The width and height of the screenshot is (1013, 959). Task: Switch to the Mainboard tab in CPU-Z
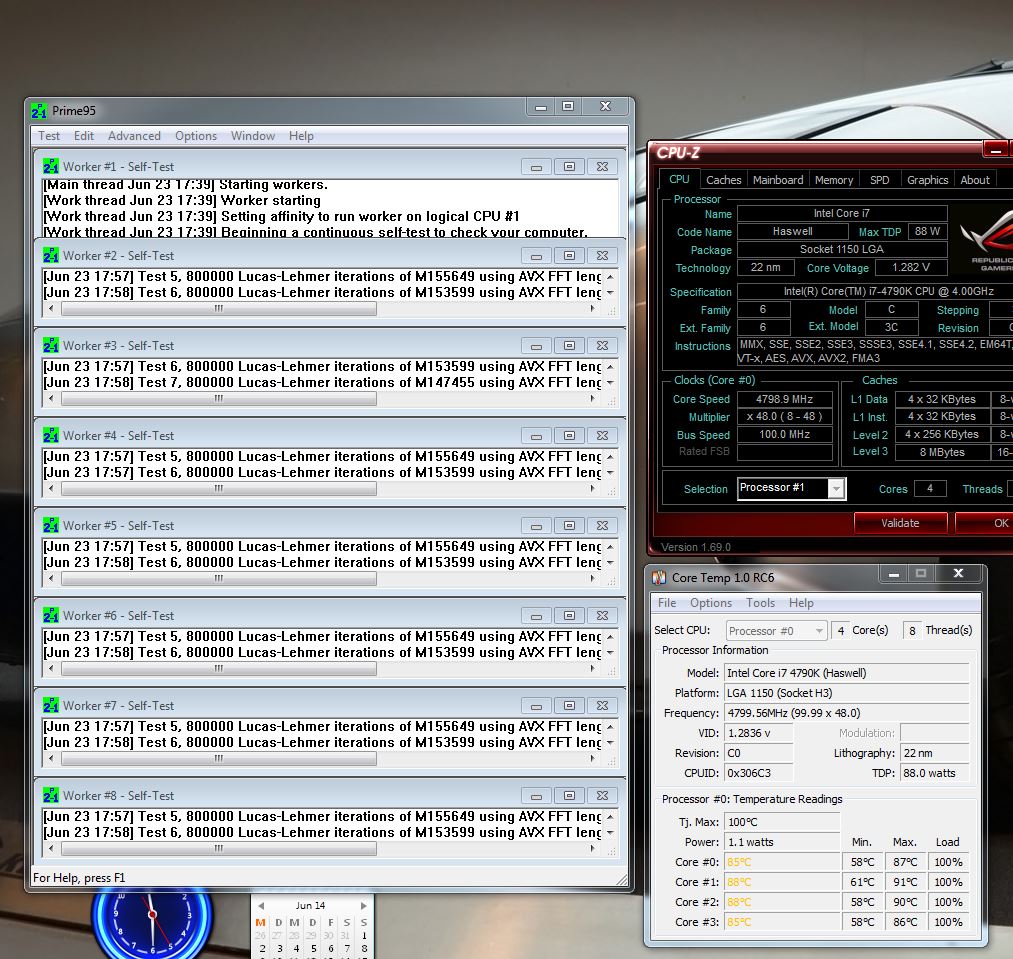778,180
